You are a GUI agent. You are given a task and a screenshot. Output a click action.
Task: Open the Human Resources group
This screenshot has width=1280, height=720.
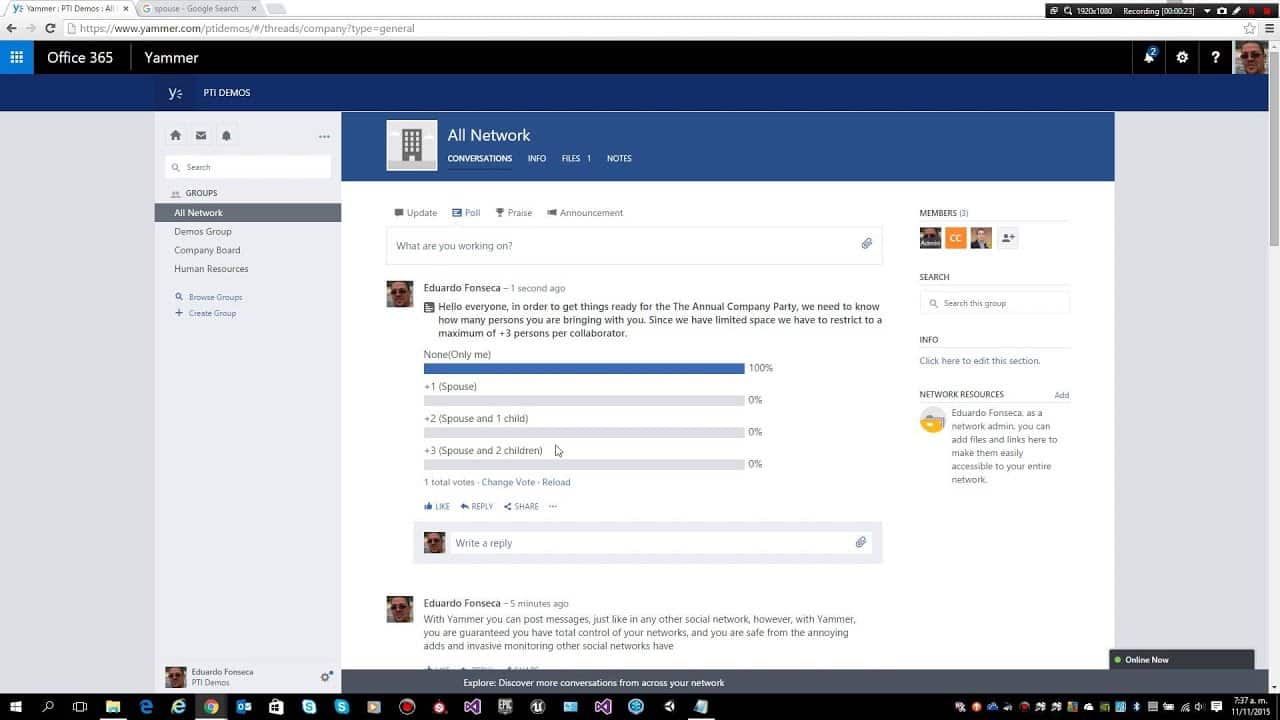click(211, 269)
